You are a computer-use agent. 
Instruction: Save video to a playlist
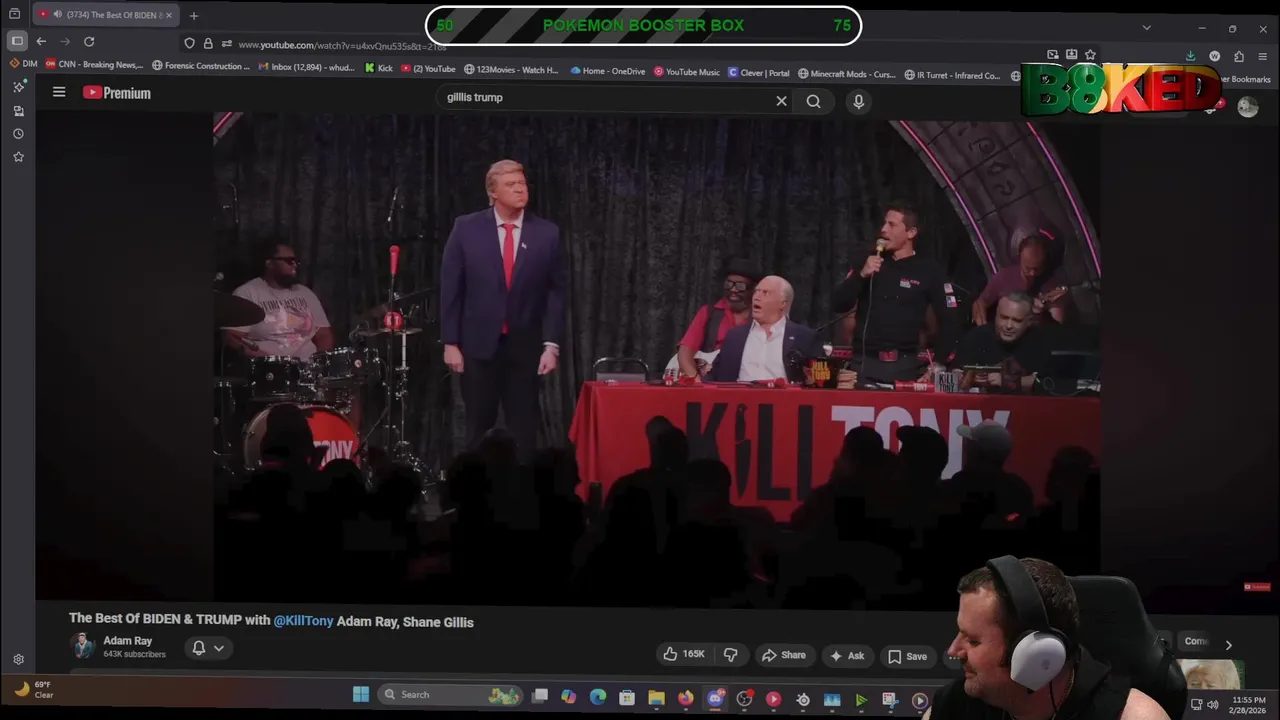pyautogui.click(x=907, y=655)
